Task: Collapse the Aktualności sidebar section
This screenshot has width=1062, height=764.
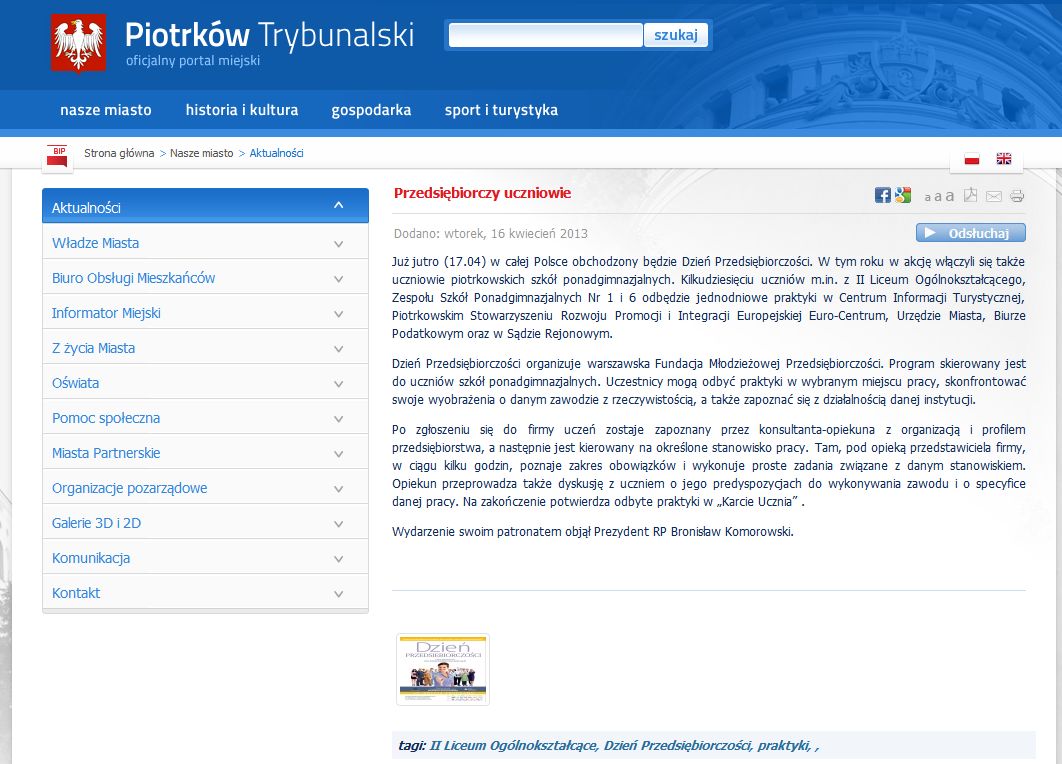Action: pos(339,205)
